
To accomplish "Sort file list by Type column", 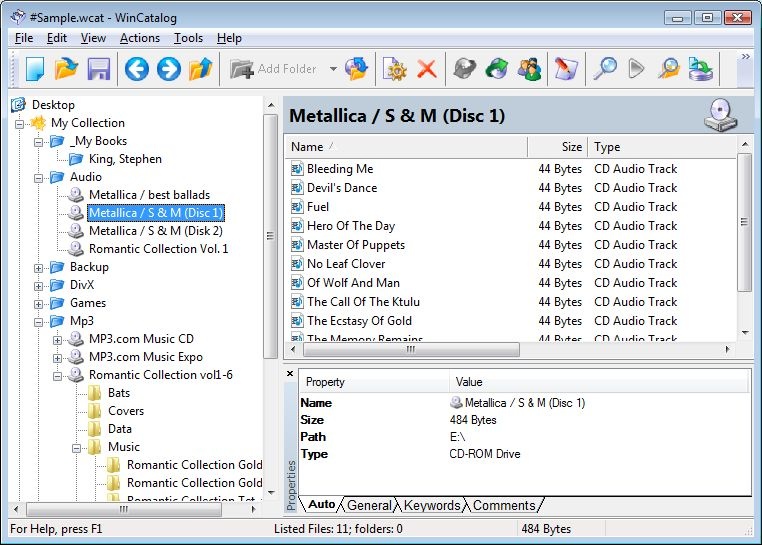I will click(x=662, y=147).
